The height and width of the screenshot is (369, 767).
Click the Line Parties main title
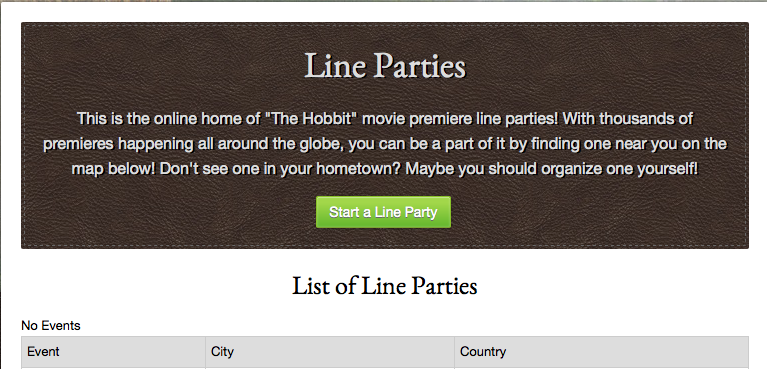point(385,66)
